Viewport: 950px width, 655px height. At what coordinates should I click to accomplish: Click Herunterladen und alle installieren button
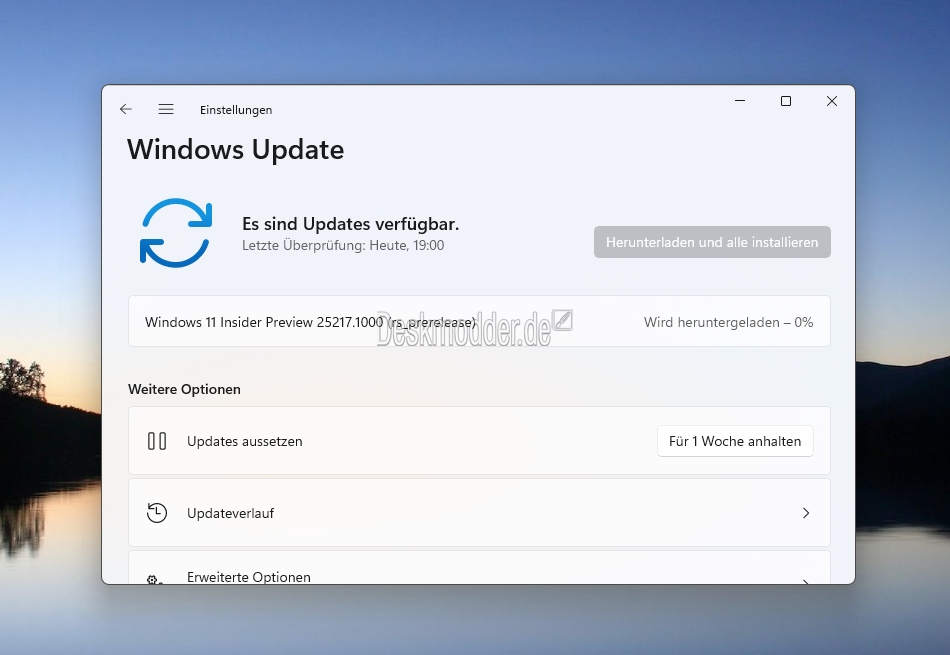[712, 242]
